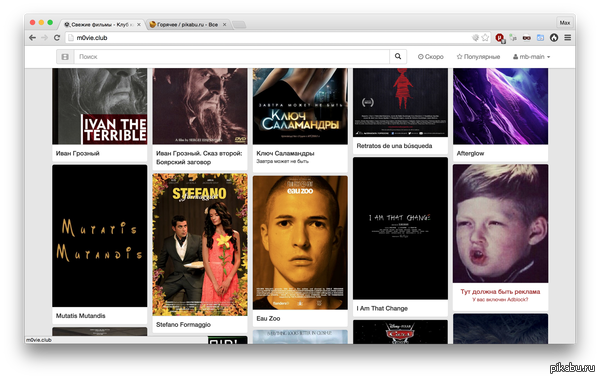Open the Disney Pixar Cars poster

(x=400, y=332)
